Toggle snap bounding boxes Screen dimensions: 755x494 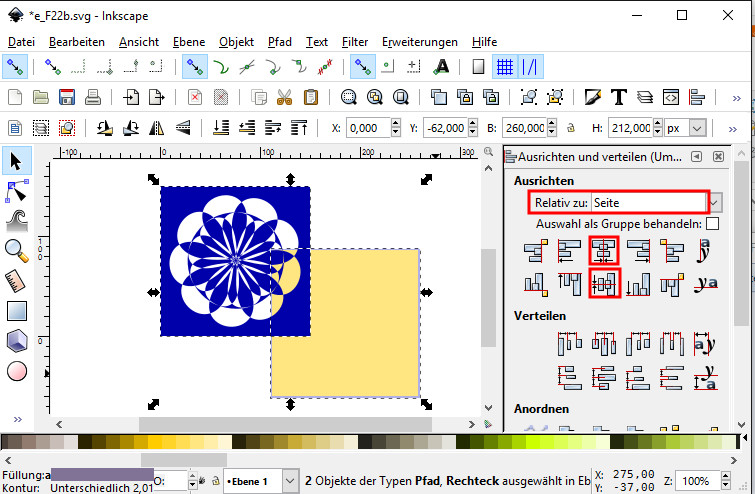point(52,66)
